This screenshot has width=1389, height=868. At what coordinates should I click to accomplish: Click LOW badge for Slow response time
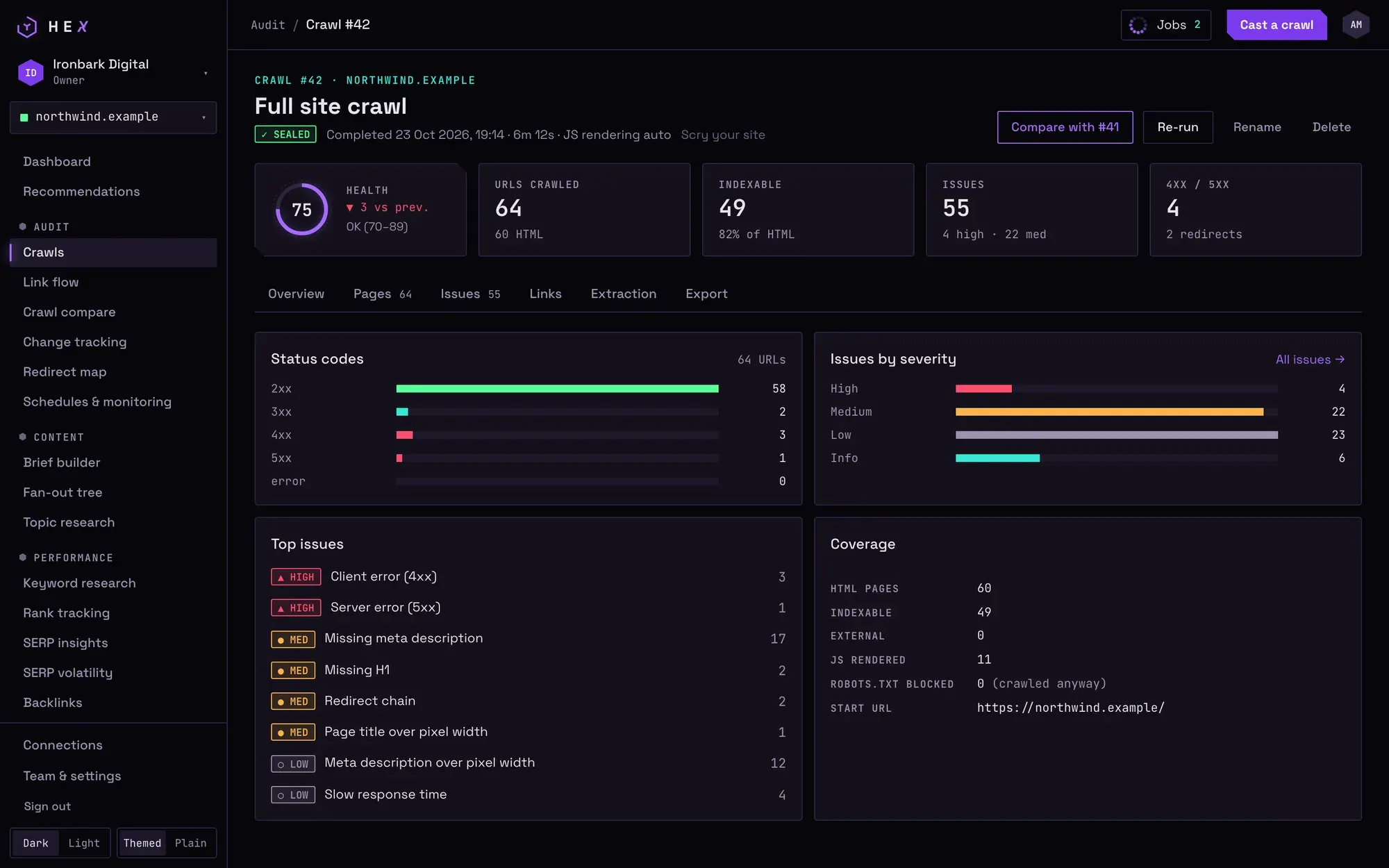click(293, 794)
